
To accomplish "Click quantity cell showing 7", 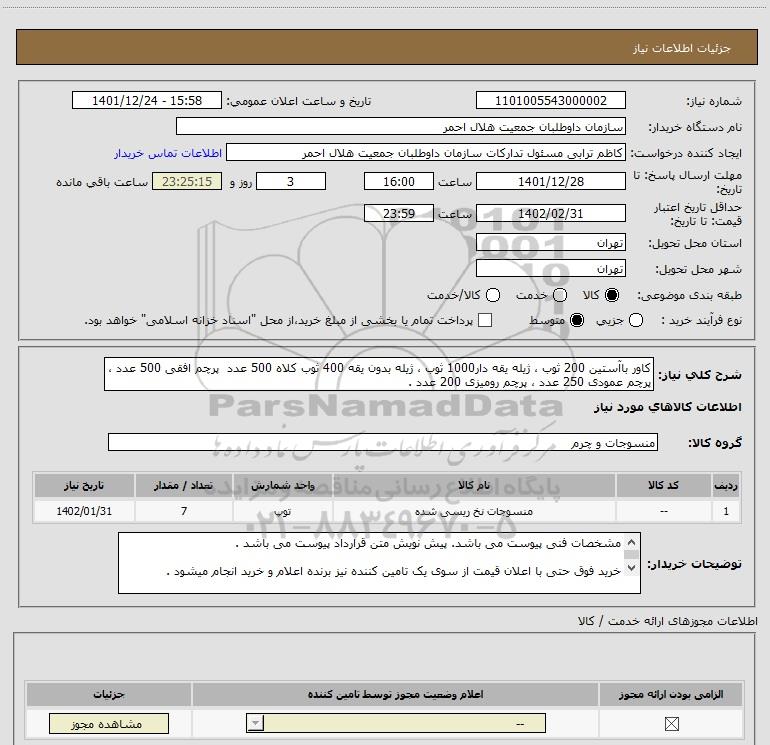I will (x=184, y=511).
